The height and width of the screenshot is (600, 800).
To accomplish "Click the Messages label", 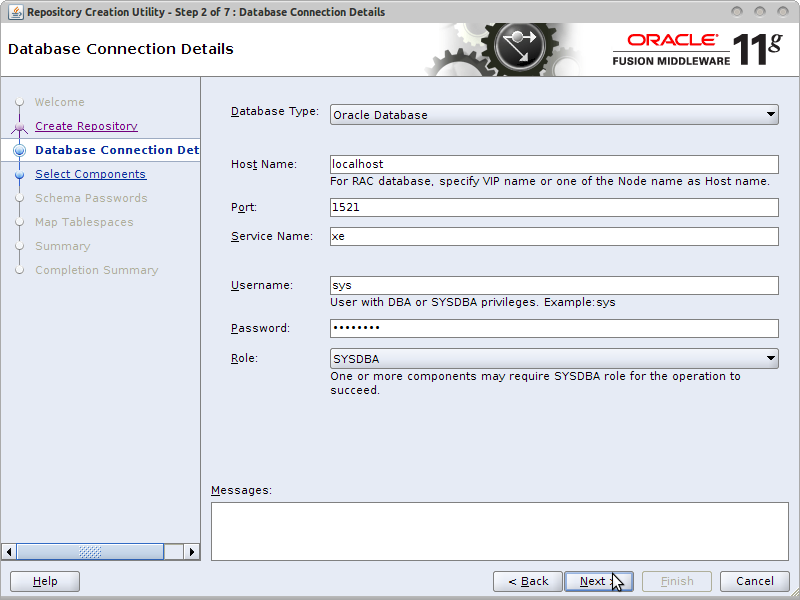I will (x=241, y=490).
